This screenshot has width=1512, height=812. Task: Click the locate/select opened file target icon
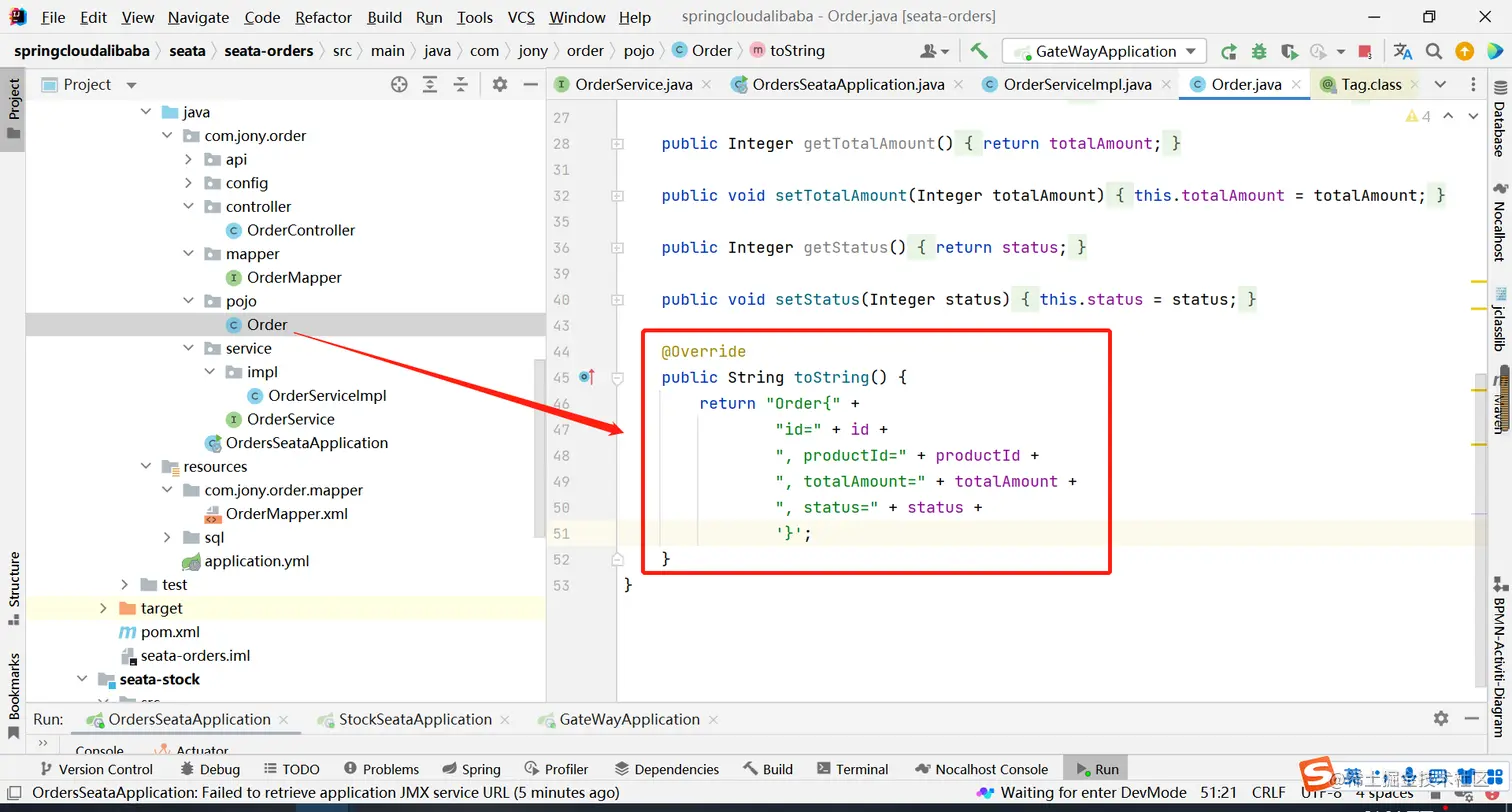click(399, 85)
